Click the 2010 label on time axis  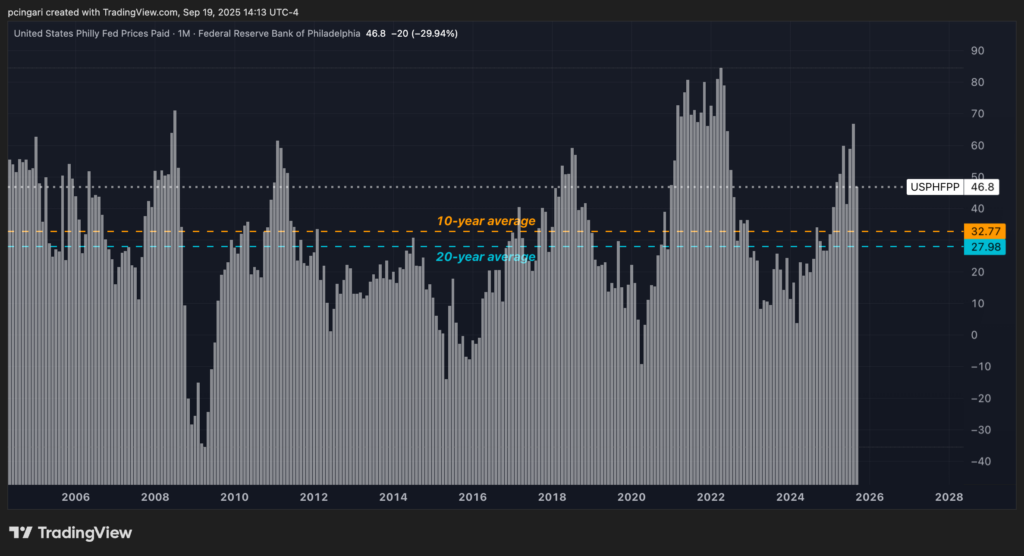click(x=234, y=497)
